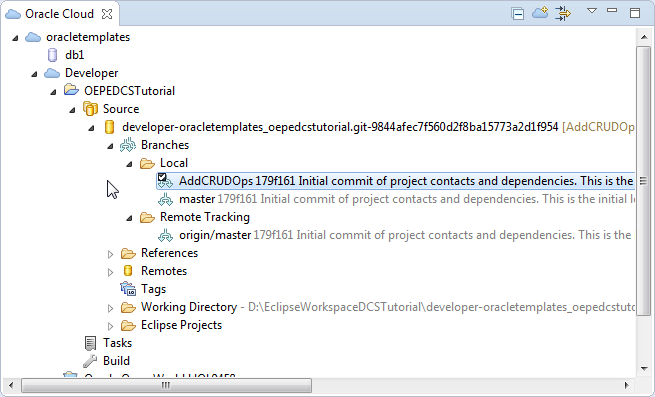This screenshot has height=397, width=655.
Task: Click the git repository cylinder icon
Action: click(109, 127)
